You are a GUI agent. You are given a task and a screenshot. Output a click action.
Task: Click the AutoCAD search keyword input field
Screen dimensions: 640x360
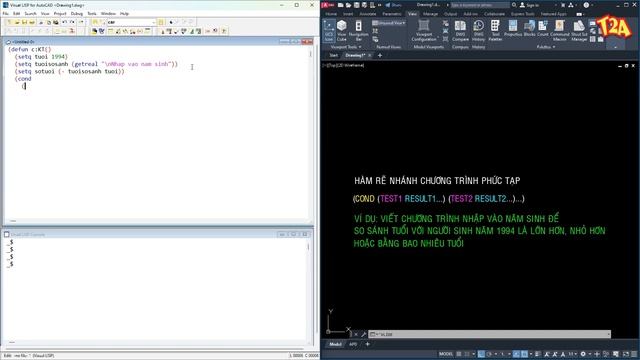click(480, 5)
